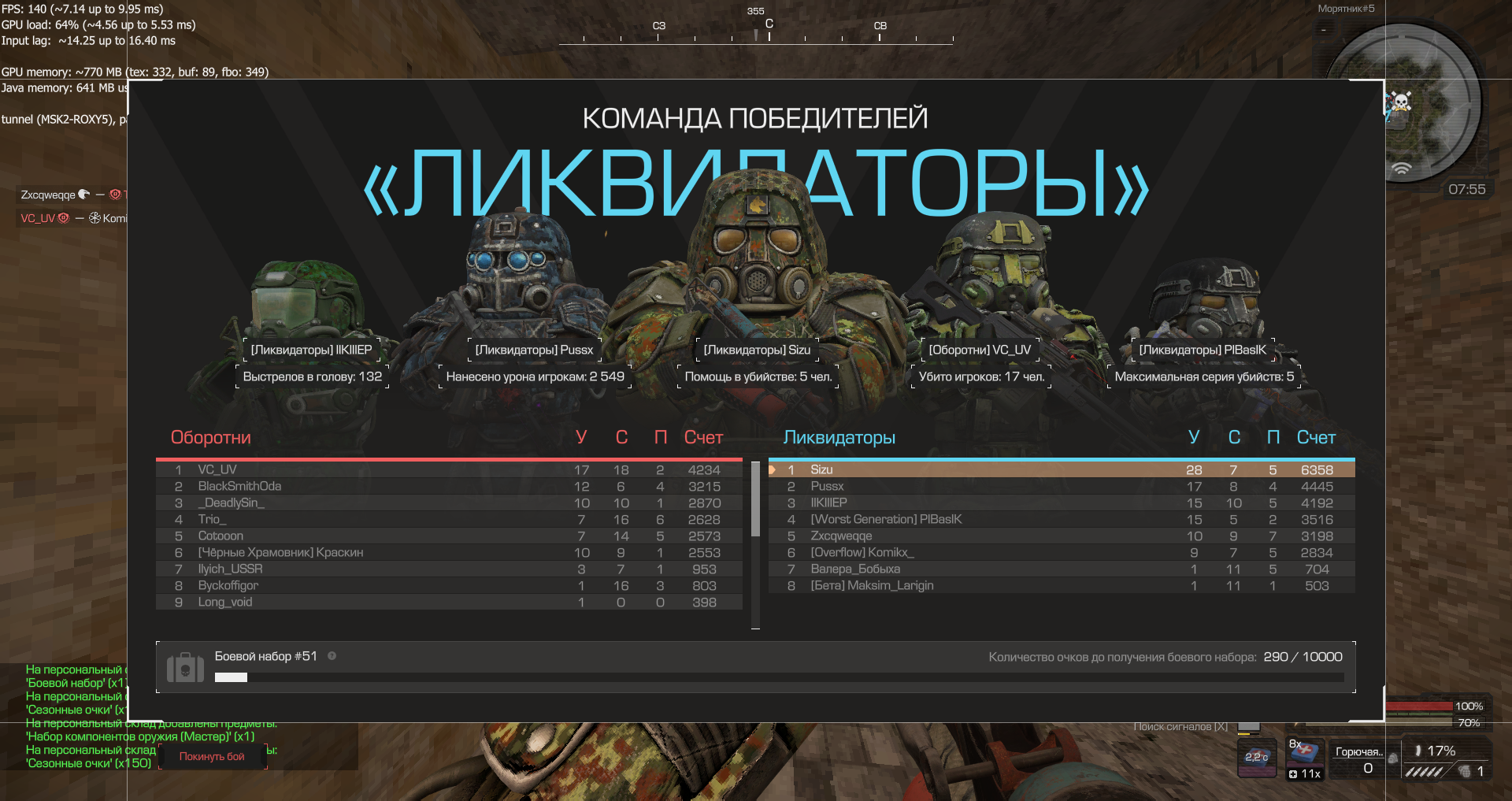
Task: Click the medkit slot showing 2,2 c cooldown
Action: (x=1257, y=757)
